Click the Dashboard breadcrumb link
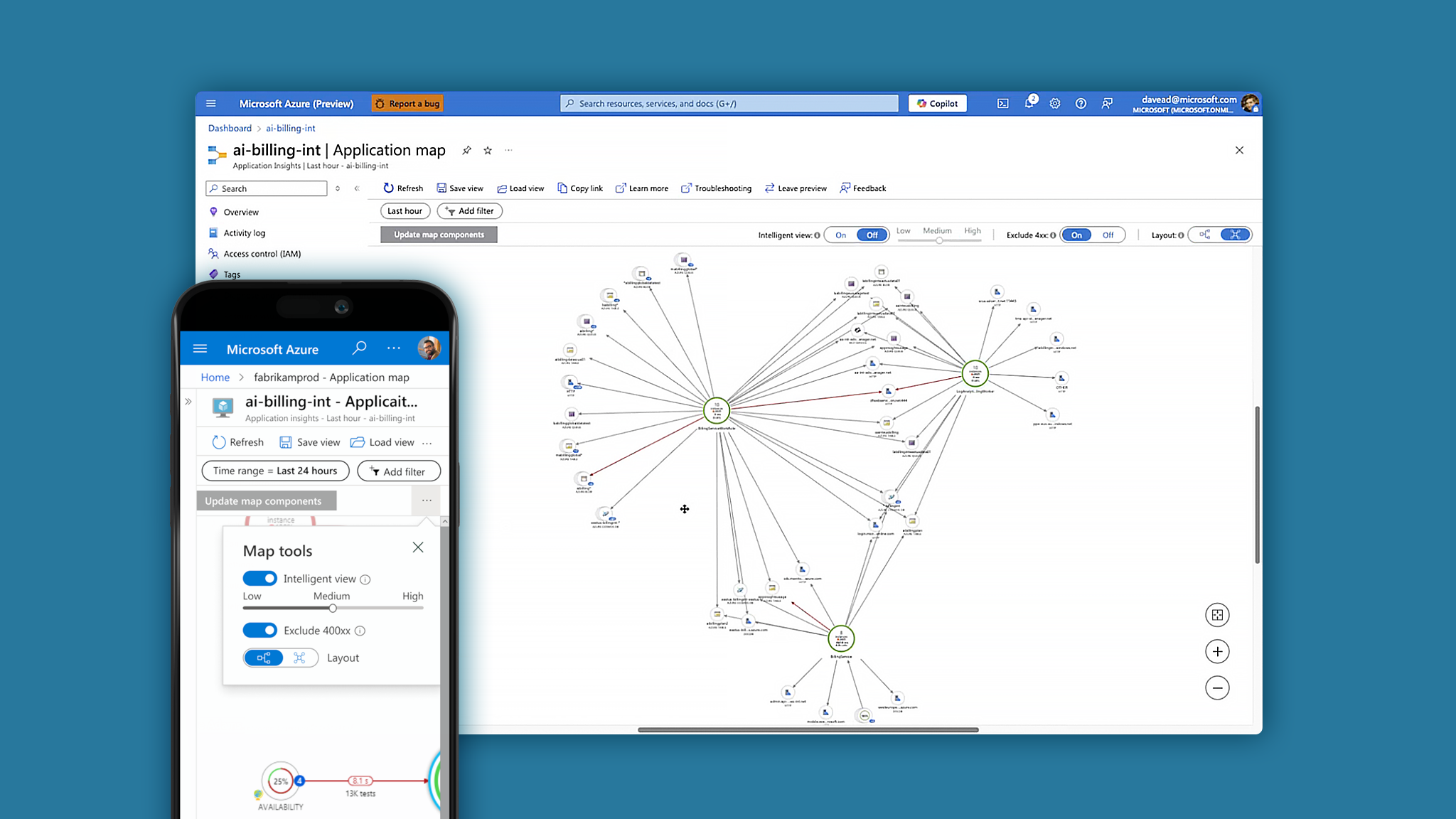This screenshot has width=1456, height=819. (230, 129)
